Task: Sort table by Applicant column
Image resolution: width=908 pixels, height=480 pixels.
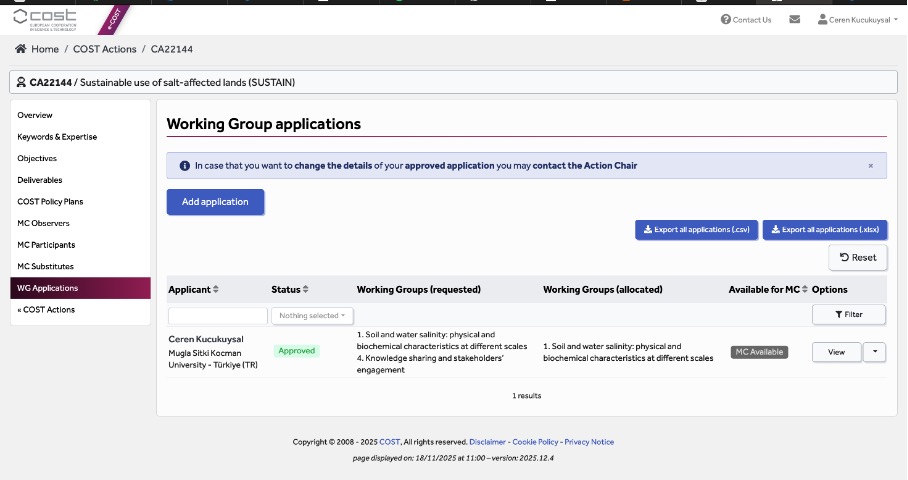Action: pyautogui.click(x=215, y=290)
